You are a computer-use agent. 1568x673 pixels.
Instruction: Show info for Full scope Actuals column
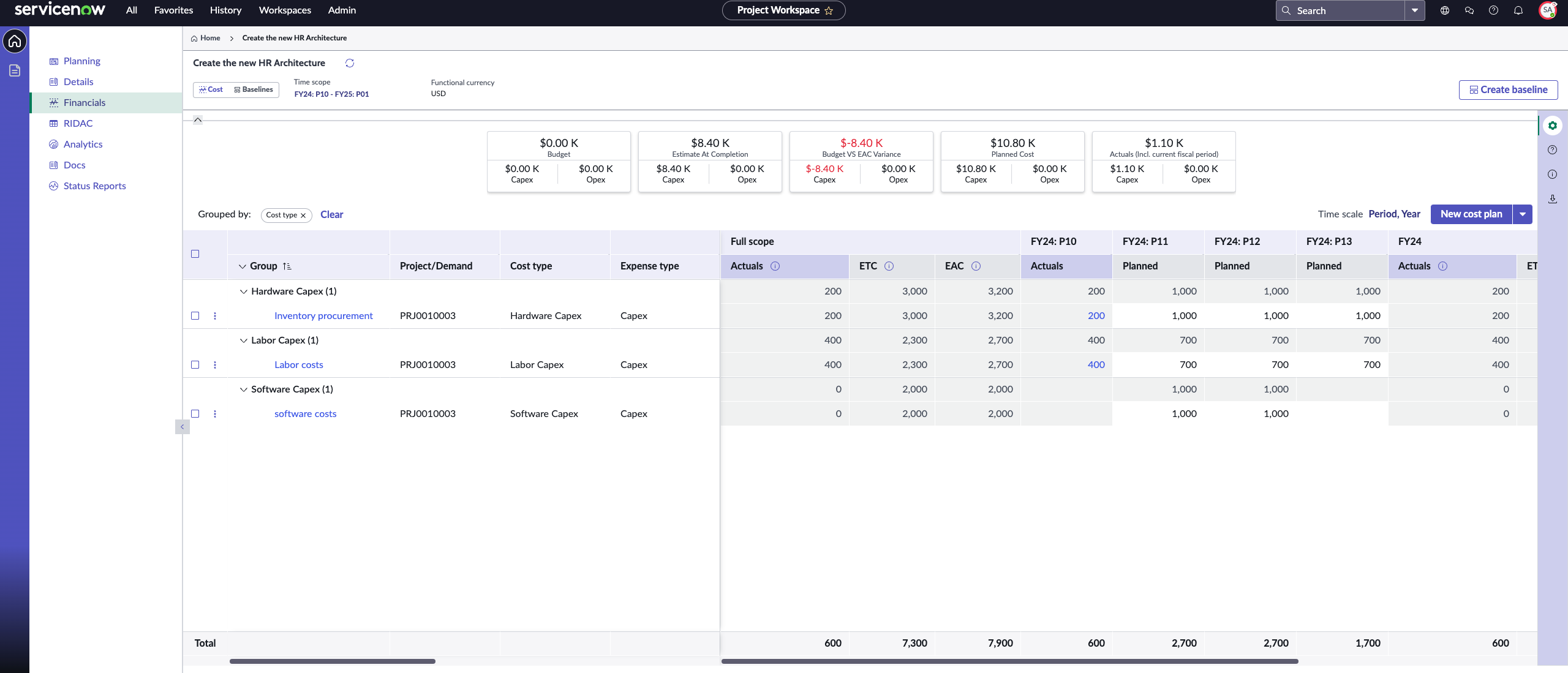775,266
